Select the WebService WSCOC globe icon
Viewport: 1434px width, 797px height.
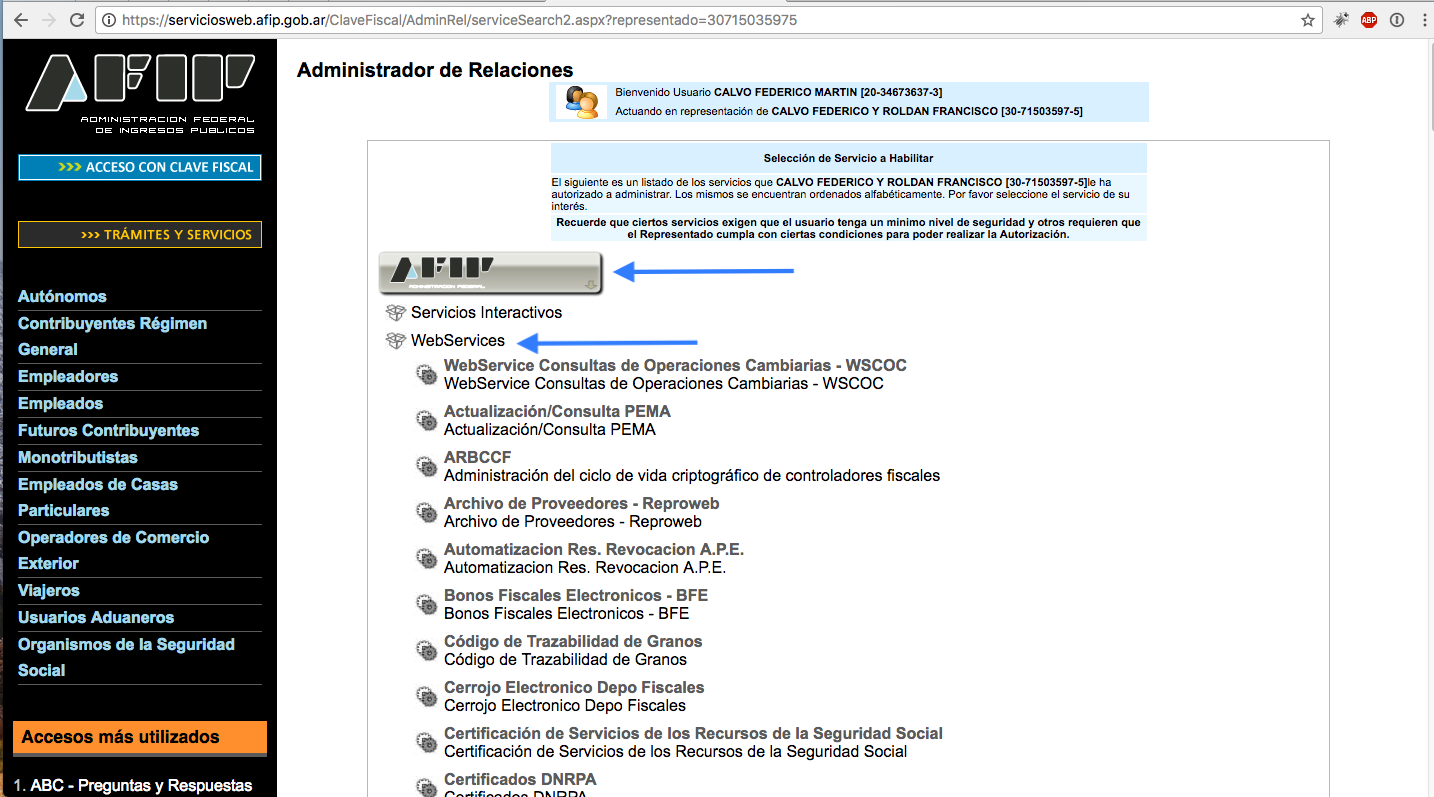point(426,373)
